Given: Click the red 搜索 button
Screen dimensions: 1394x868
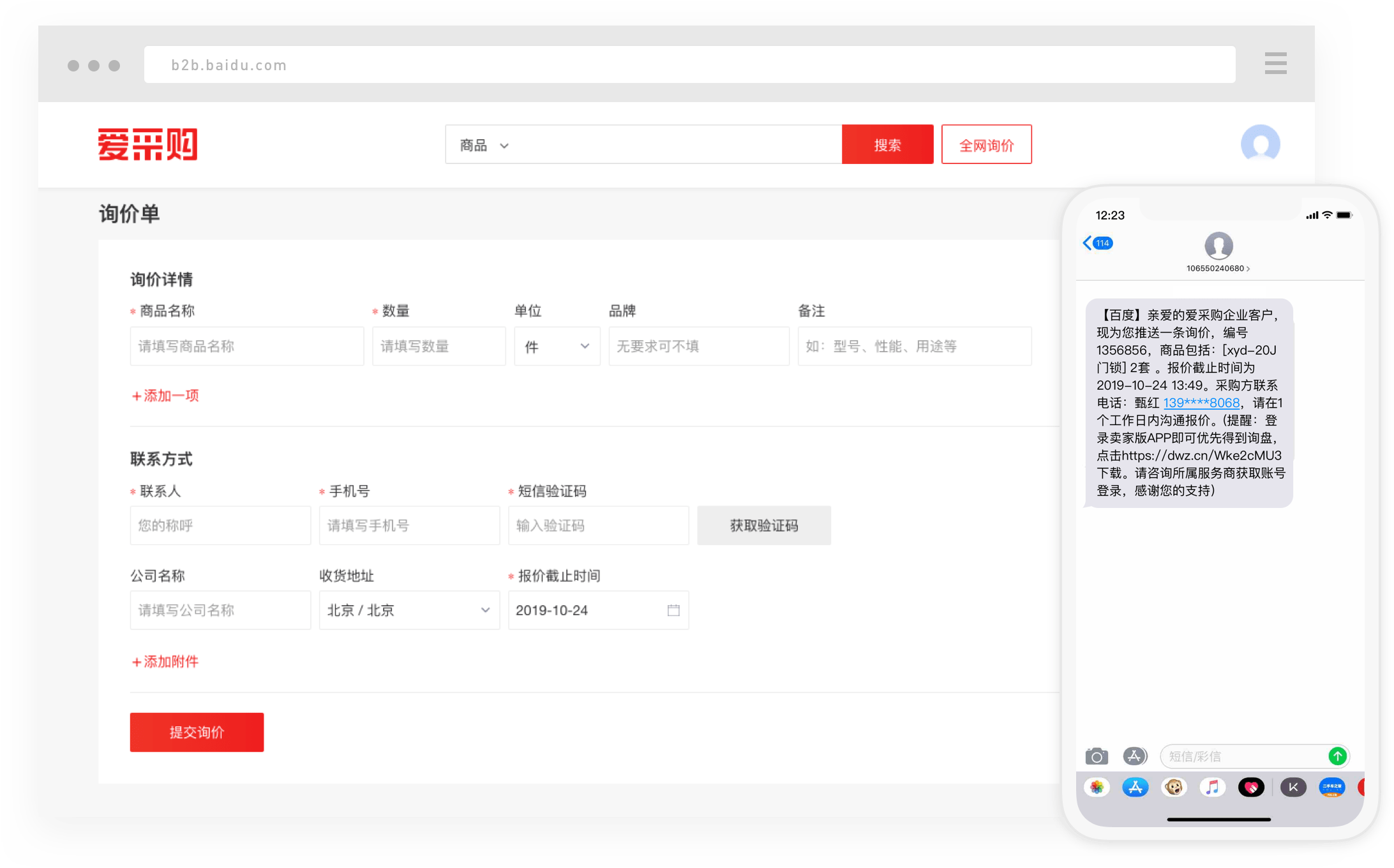Looking at the screenshot, I should (887, 145).
